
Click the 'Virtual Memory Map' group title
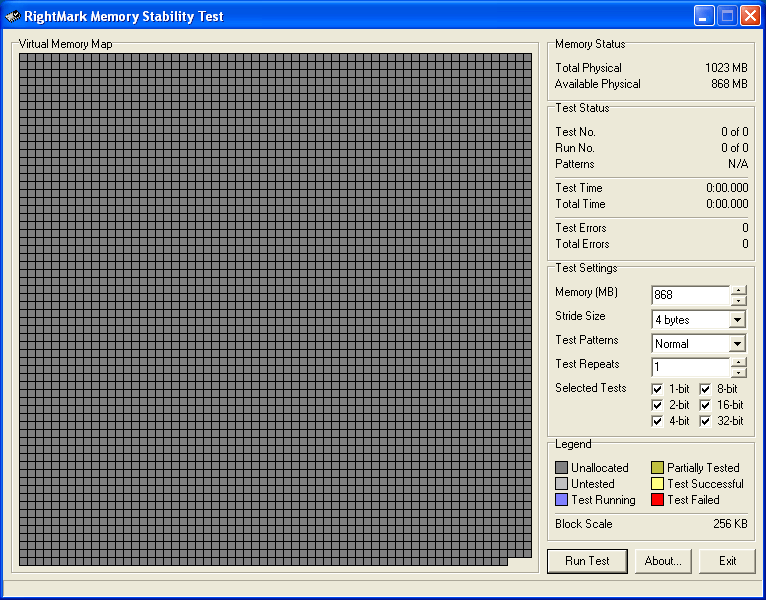65,44
